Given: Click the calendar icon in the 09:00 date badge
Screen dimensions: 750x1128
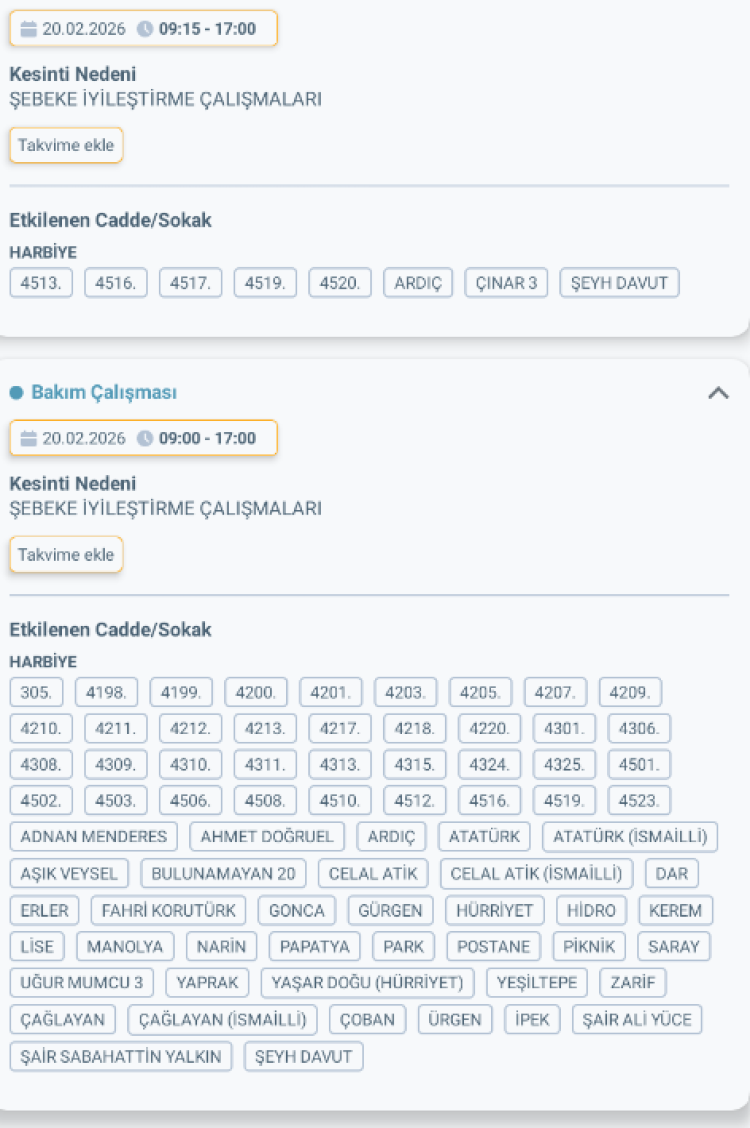Looking at the screenshot, I should tap(28, 438).
